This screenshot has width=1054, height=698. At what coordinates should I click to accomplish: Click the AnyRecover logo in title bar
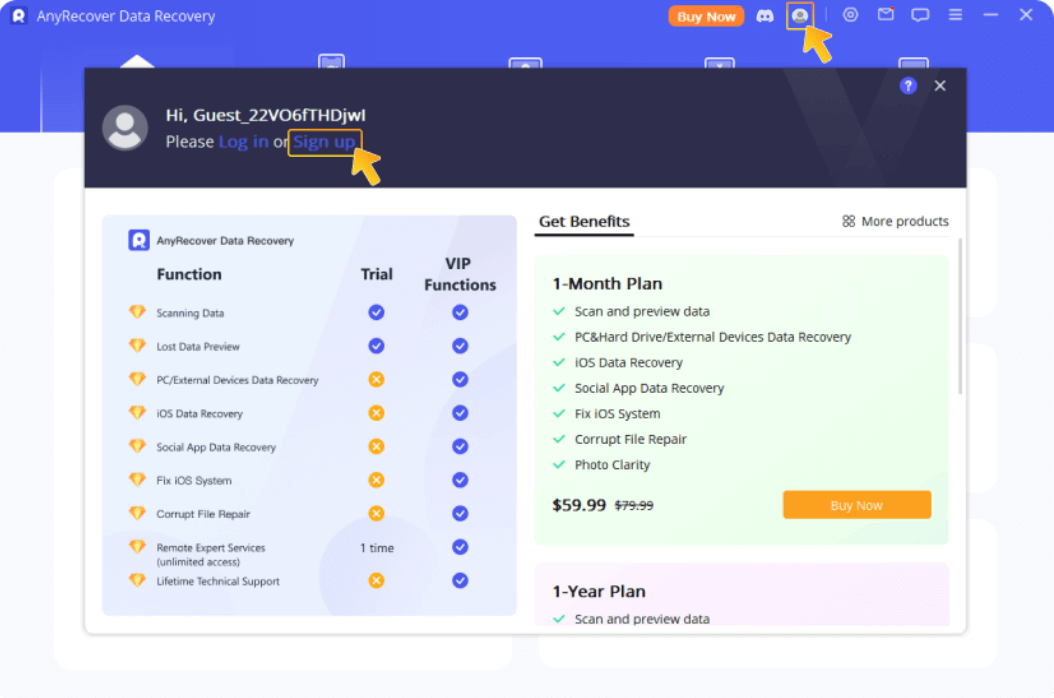point(17,16)
